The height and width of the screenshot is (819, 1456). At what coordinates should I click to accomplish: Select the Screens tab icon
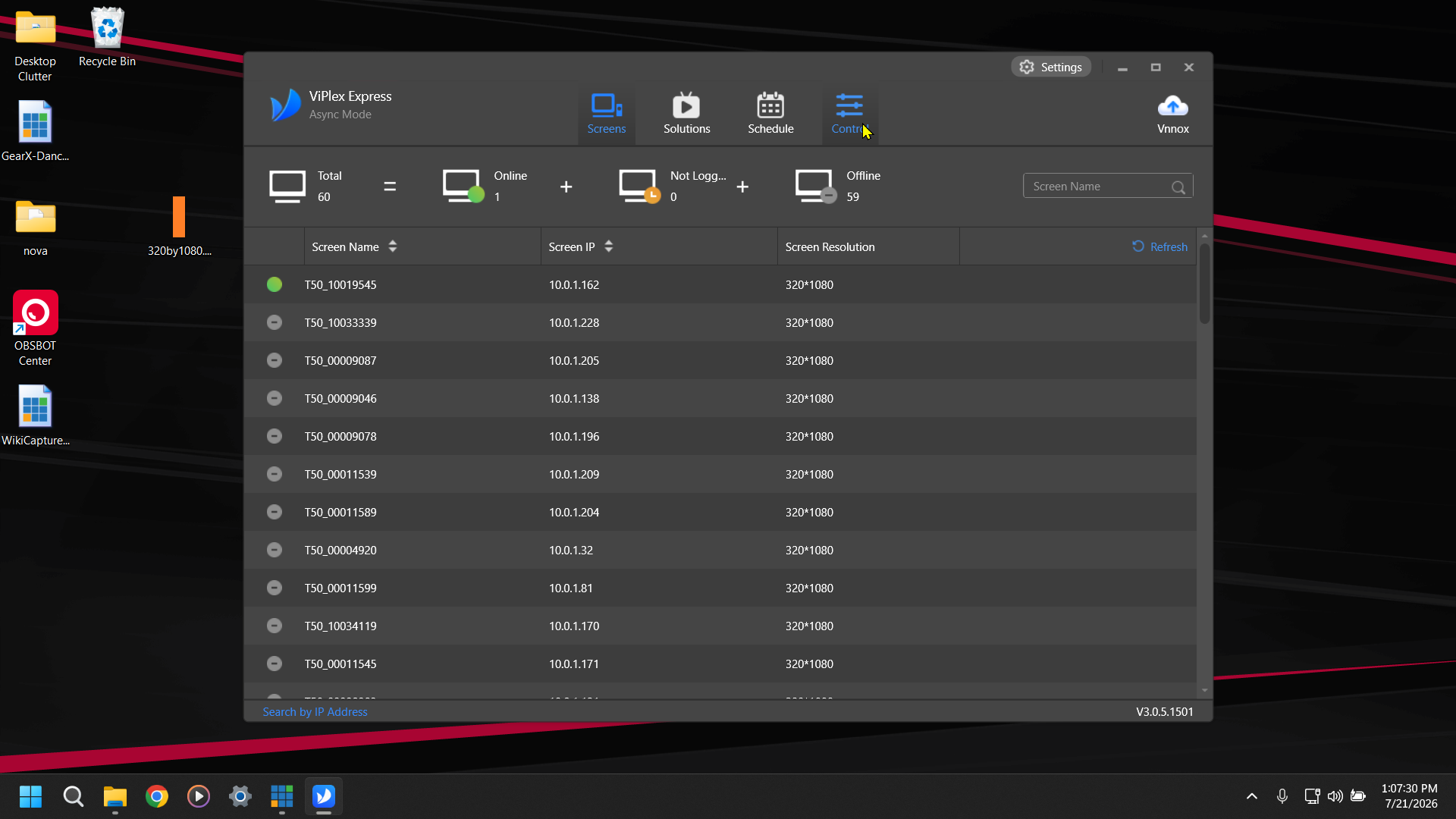[607, 105]
